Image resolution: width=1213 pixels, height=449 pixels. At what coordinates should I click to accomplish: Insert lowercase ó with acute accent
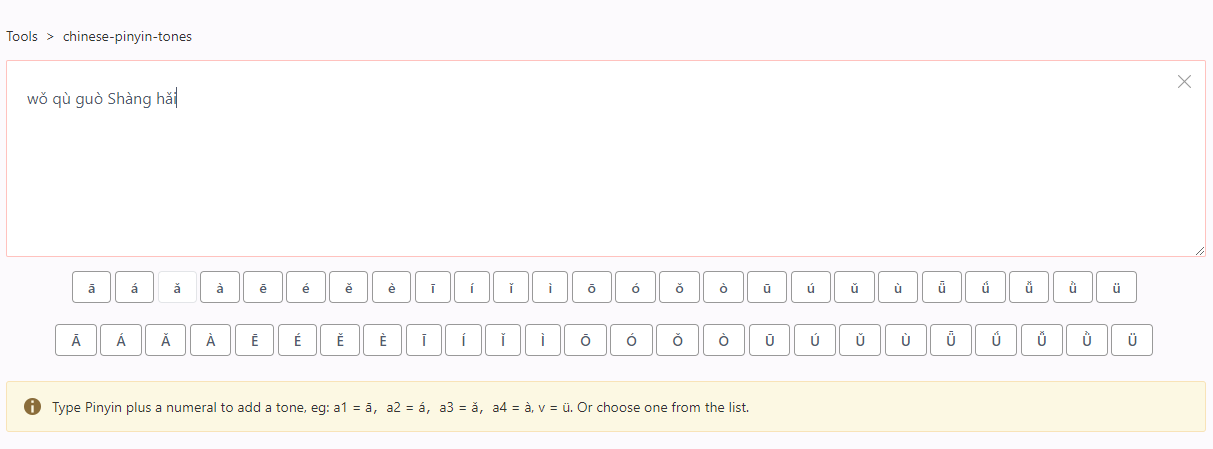(635, 288)
